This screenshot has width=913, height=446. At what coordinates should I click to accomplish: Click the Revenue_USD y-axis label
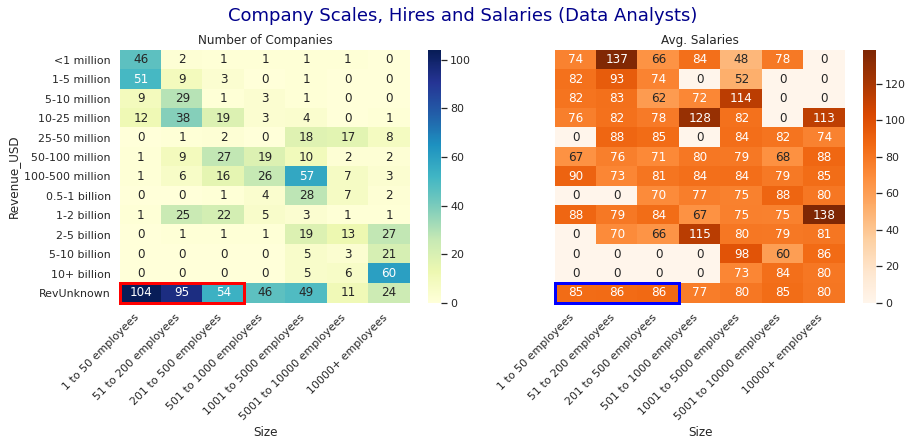pos(14,176)
